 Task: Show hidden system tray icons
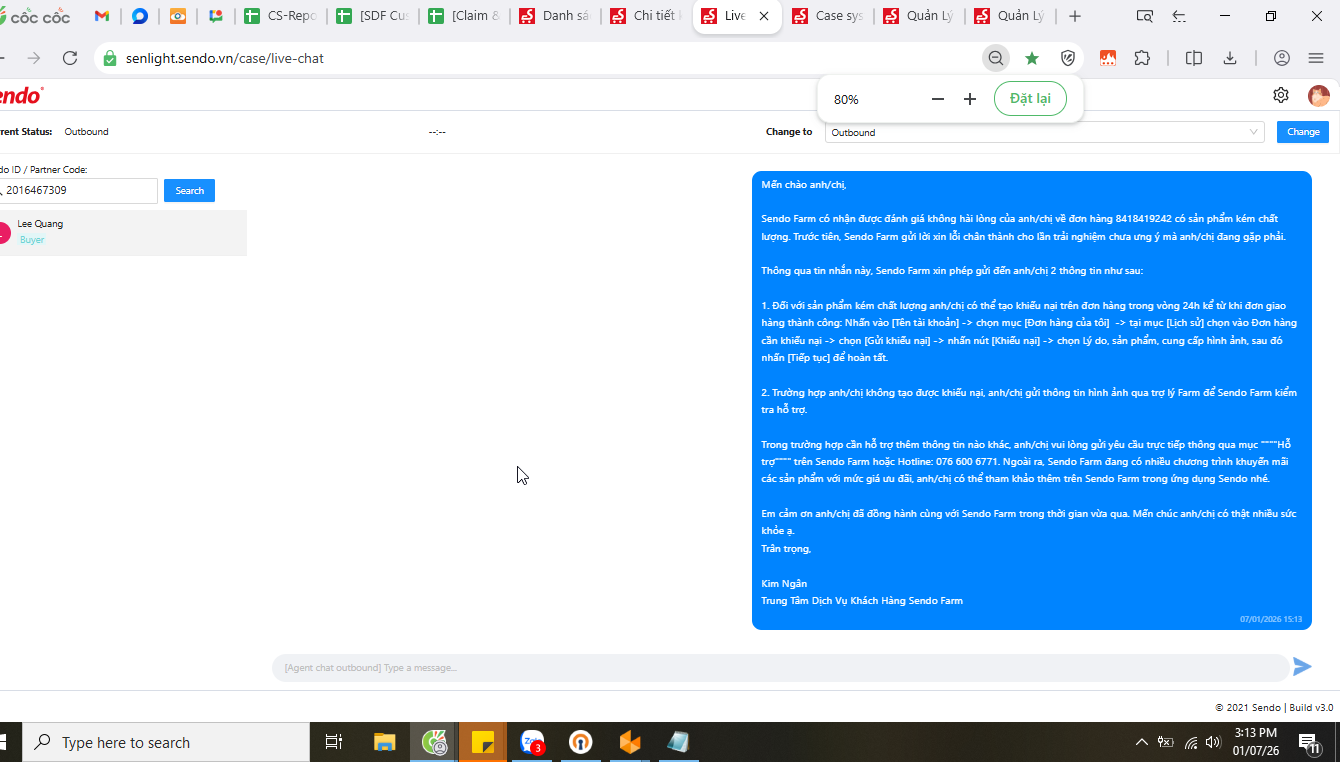click(x=1141, y=742)
